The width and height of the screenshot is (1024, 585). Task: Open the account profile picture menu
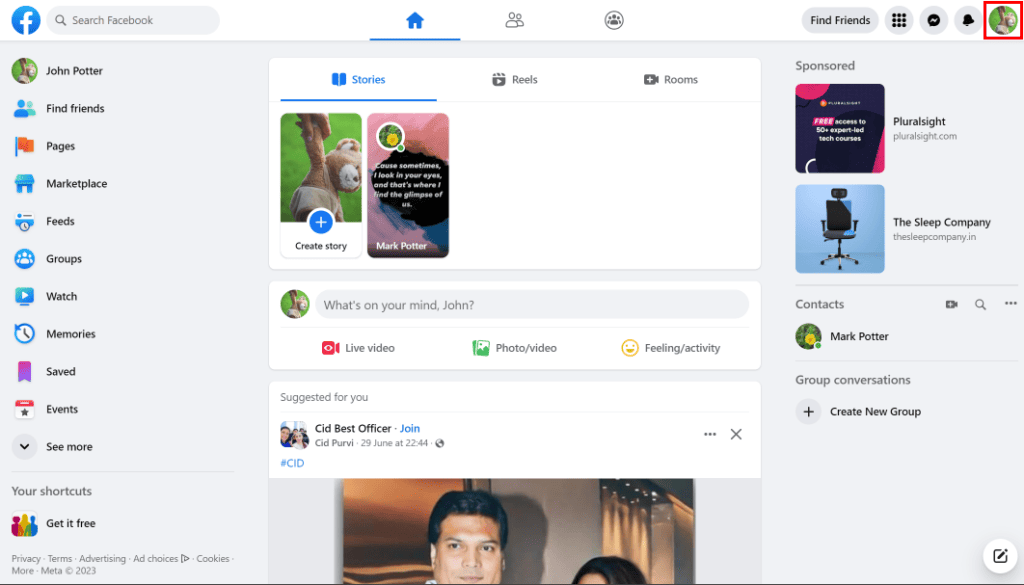point(1002,20)
